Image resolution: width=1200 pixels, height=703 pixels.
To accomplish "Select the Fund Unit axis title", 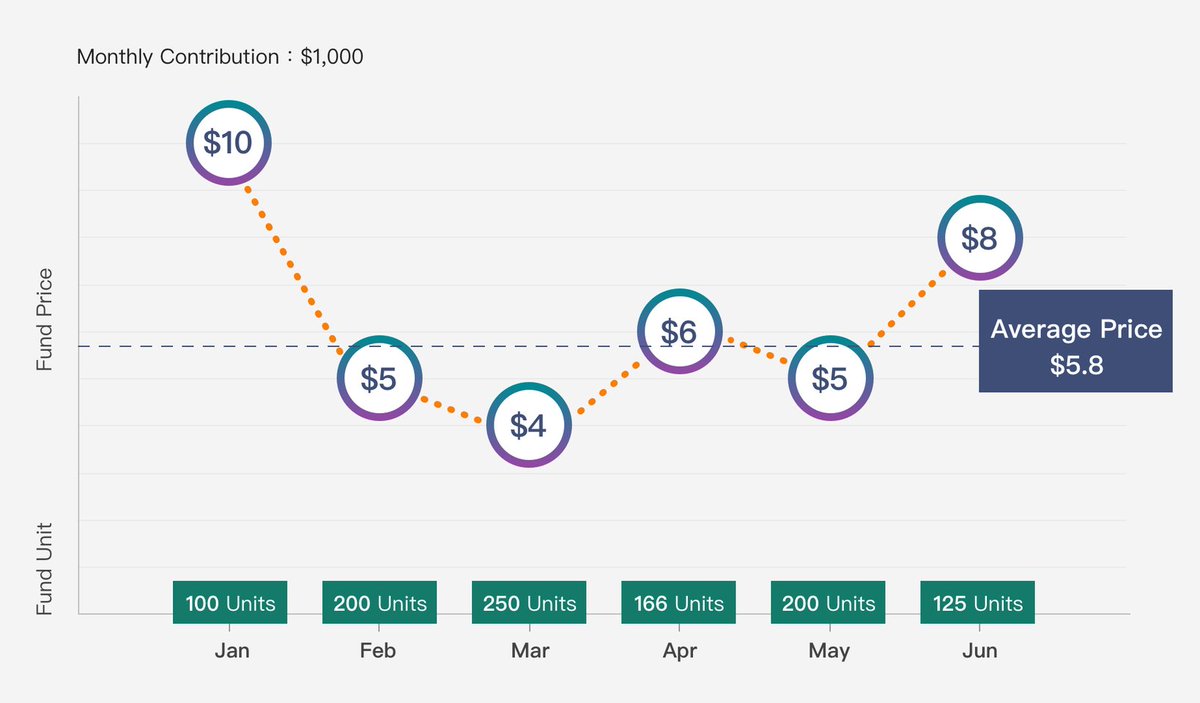I will tap(44, 568).
